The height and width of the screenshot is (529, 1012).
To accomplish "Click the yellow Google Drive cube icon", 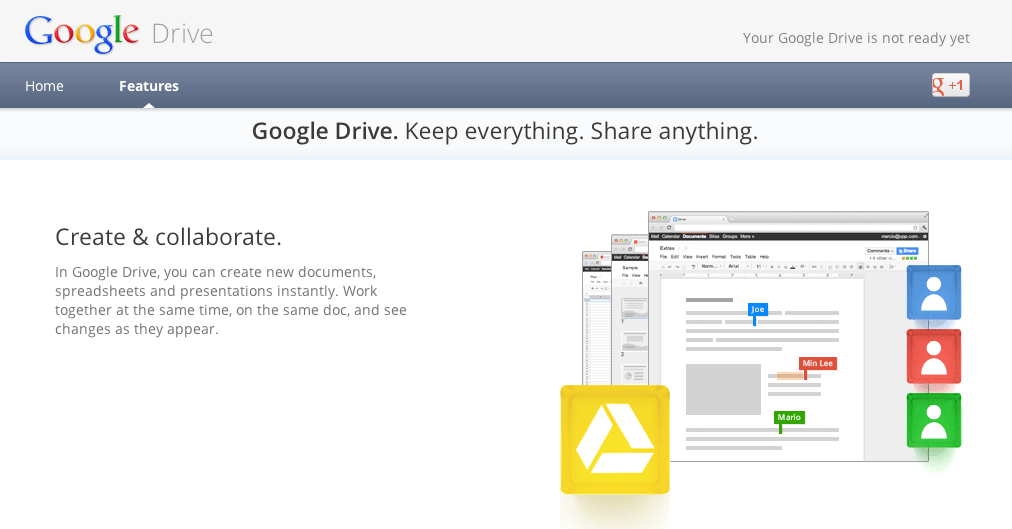I will pyautogui.click(x=615, y=439).
